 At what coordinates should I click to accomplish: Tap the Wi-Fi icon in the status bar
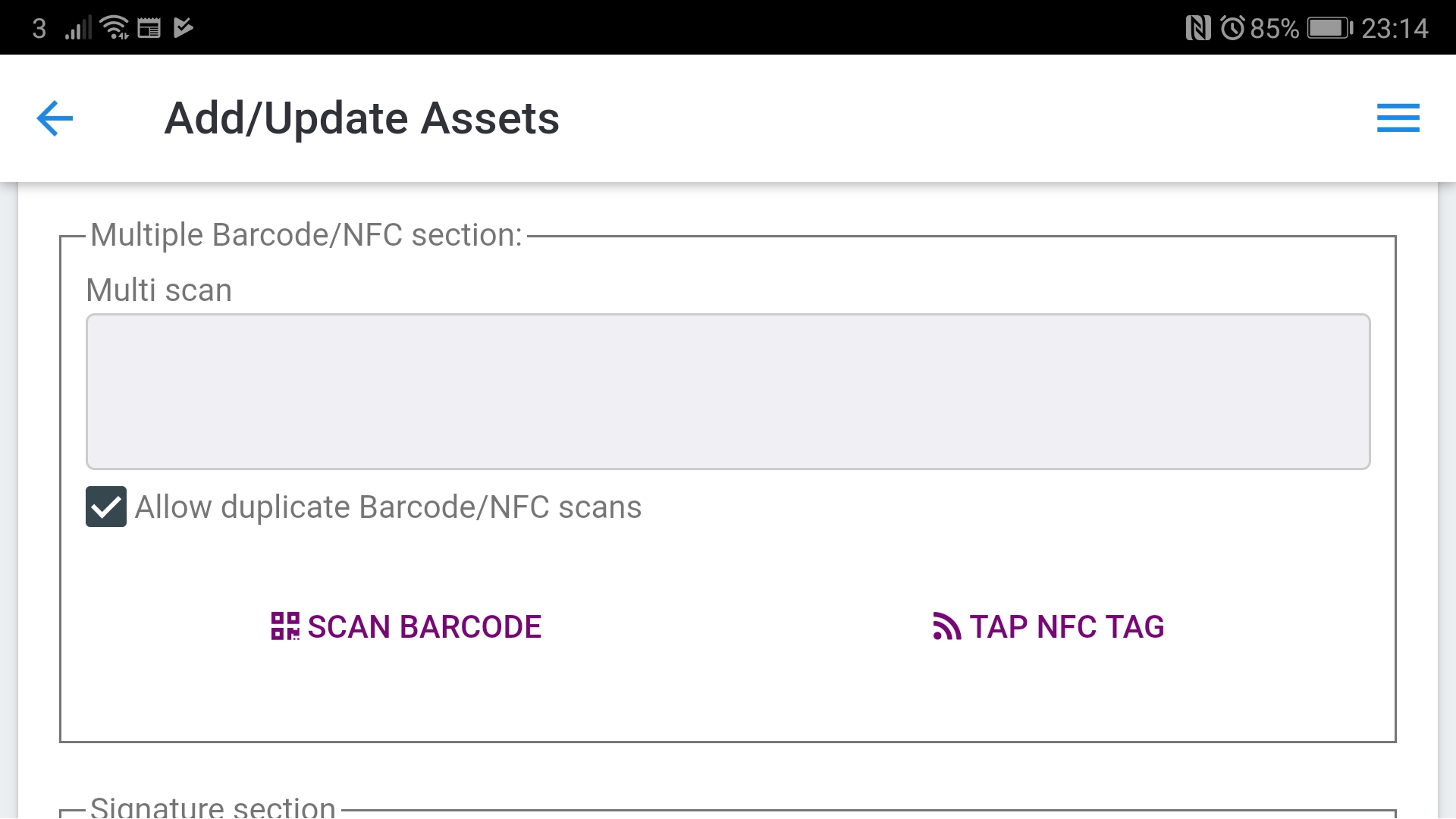pyautogui.click(x=112, y=27)
